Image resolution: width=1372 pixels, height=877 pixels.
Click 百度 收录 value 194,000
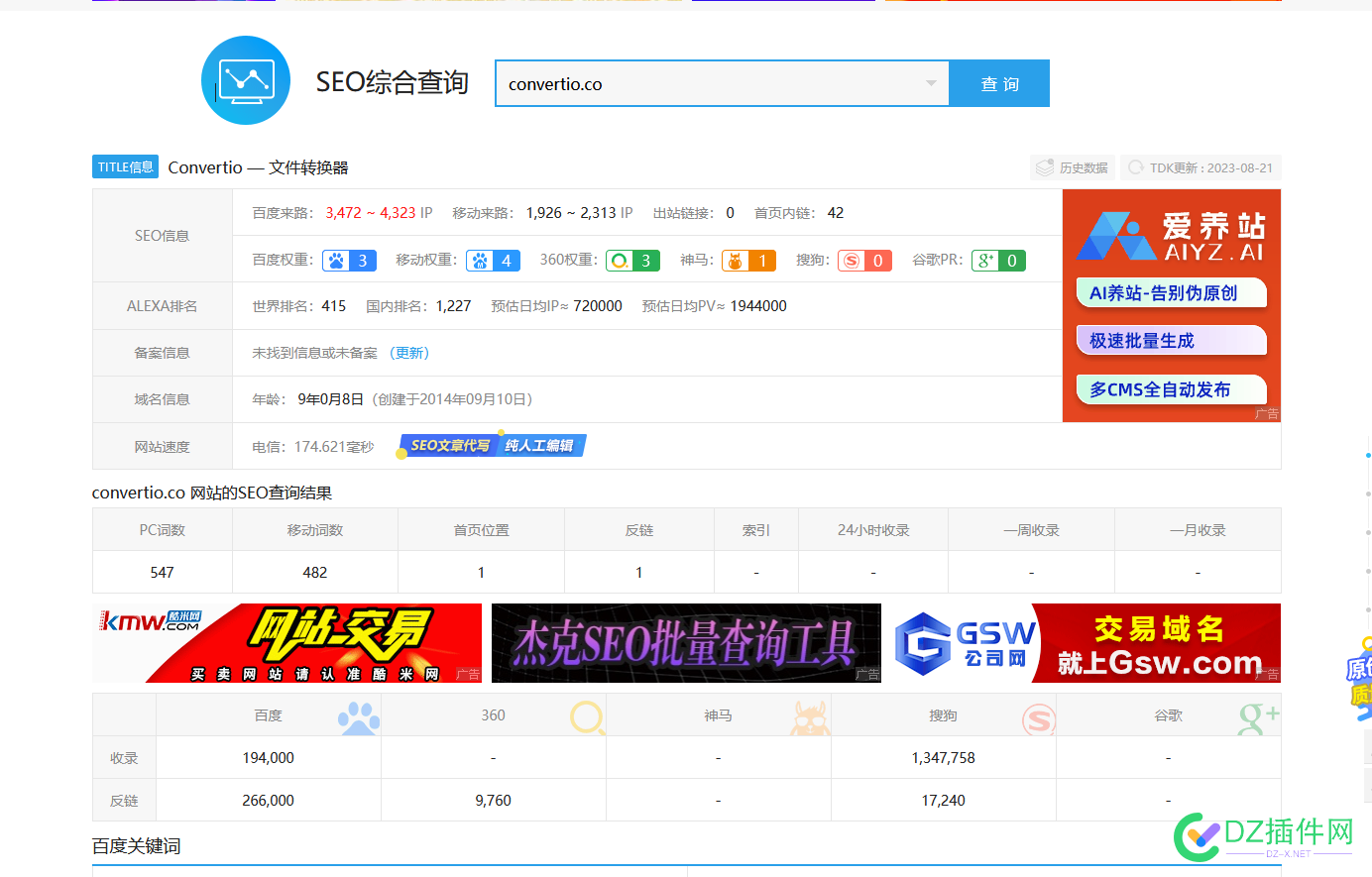pos(269,758)
